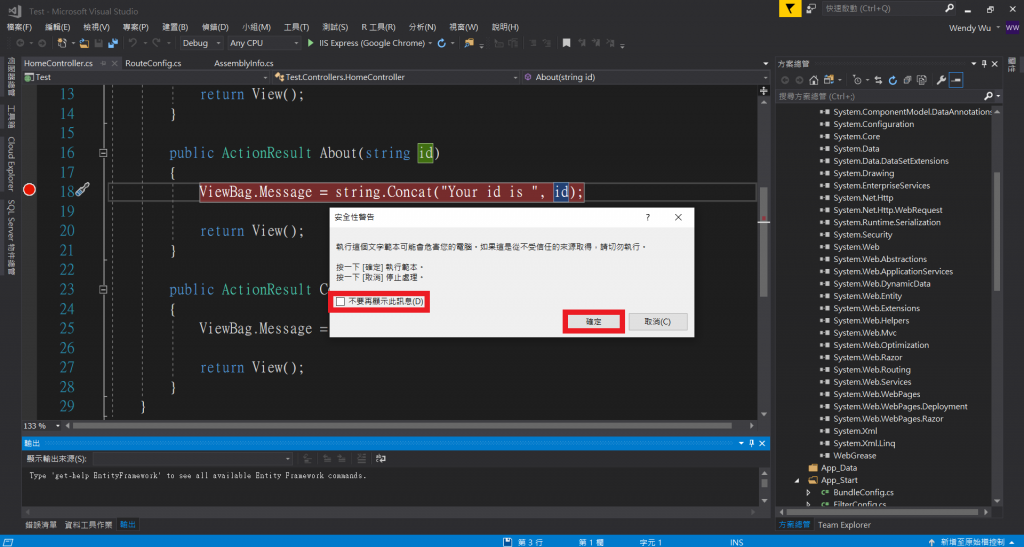
Task: Click the Refresh icon in Solution Explorer toolbar
Action: pyautogui.click(x=893, y=80)
